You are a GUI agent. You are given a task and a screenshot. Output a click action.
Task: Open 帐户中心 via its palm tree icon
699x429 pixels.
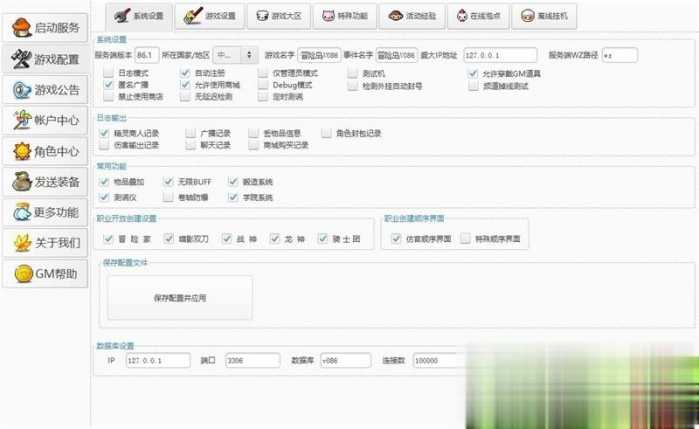coord(21,120)
